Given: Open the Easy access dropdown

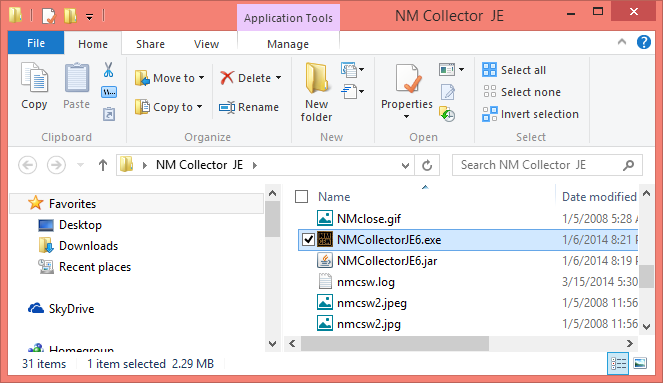Looking at the screenshot, I should [x=353, y=92].
